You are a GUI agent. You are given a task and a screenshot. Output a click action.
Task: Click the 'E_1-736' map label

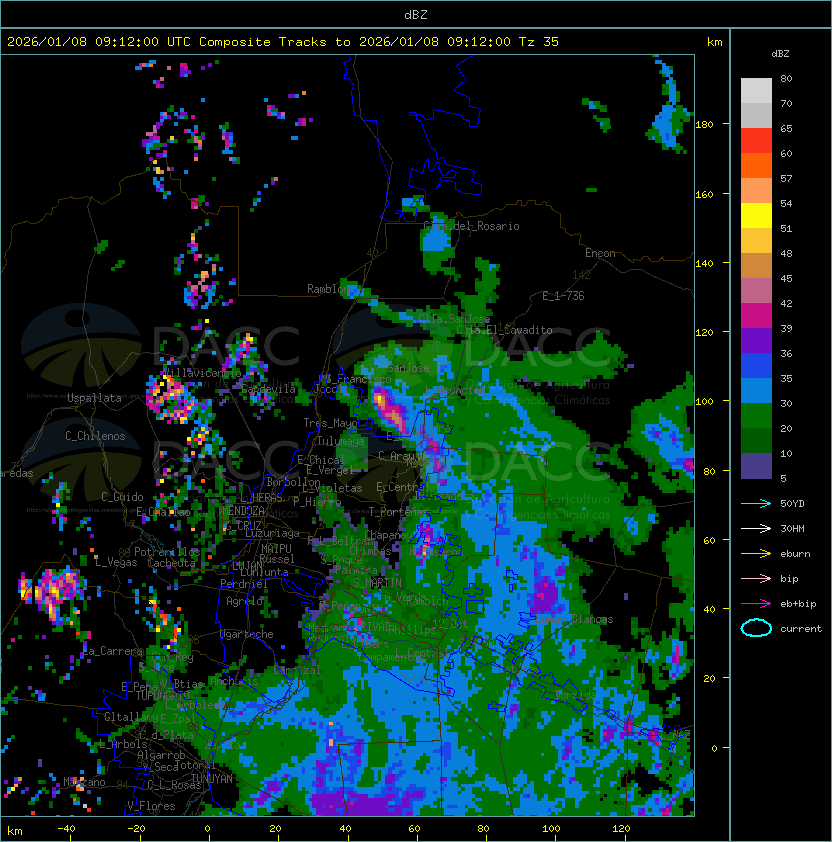(563, 296)
